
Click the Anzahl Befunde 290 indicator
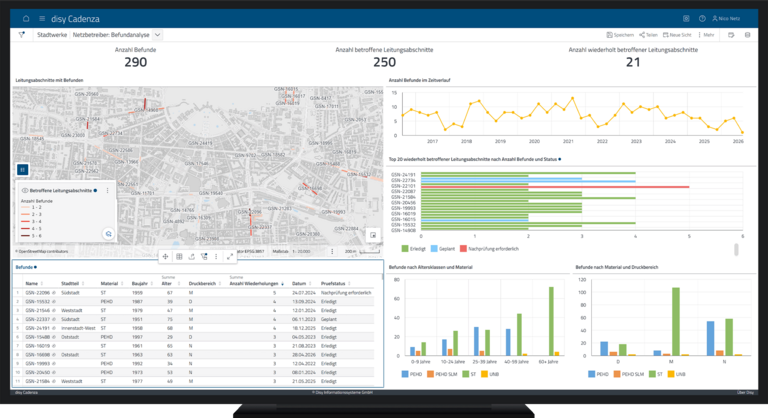(x=136, y=58)
